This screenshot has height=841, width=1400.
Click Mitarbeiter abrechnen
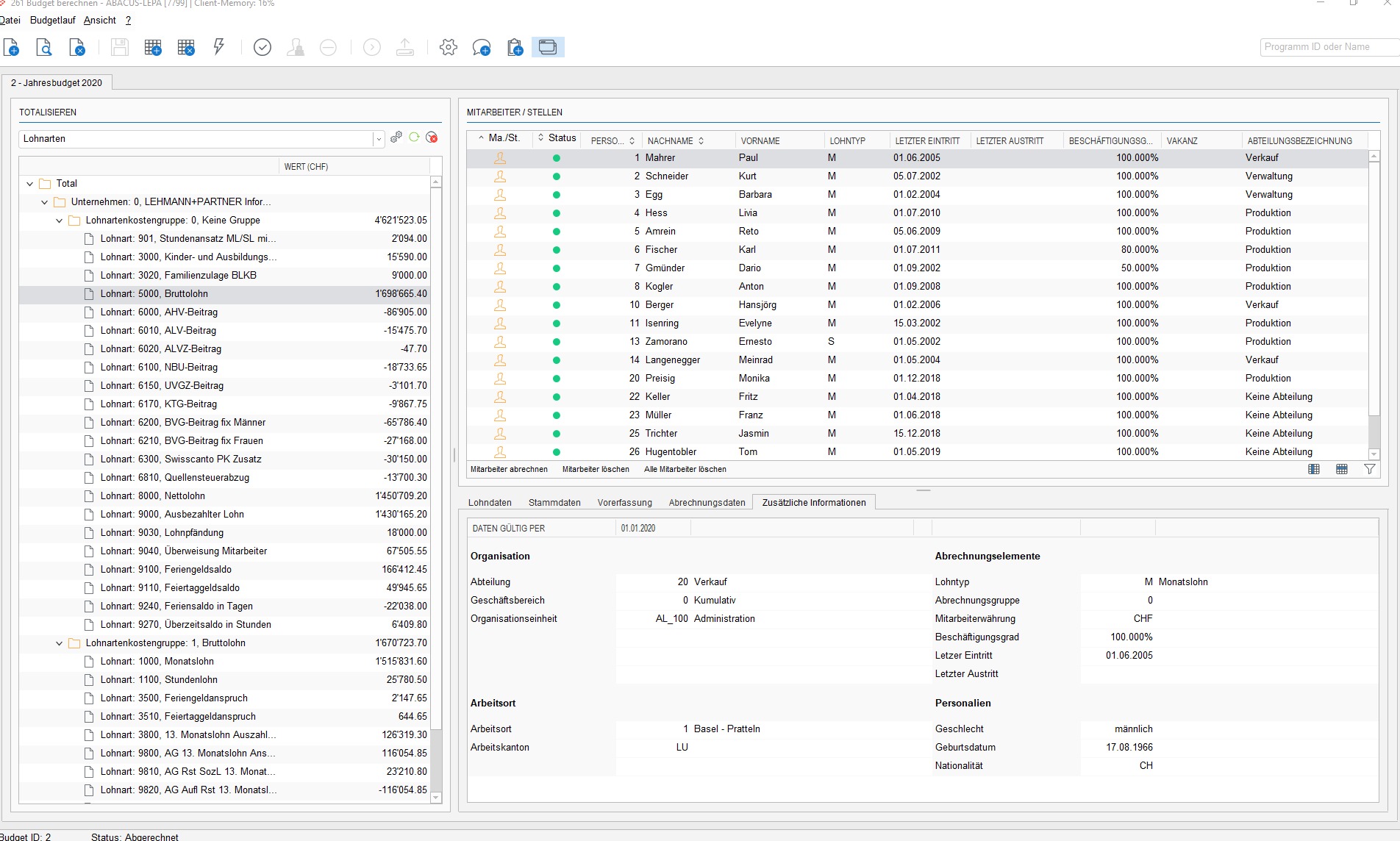pyautogui.click(x=509, y=469)
